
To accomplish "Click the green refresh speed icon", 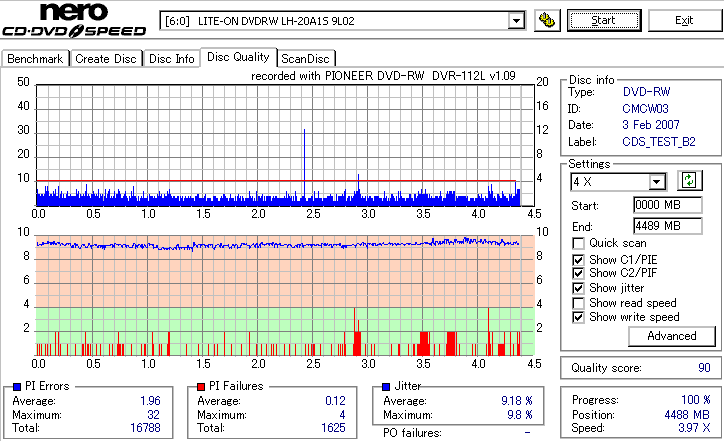I will click(689, 181).
